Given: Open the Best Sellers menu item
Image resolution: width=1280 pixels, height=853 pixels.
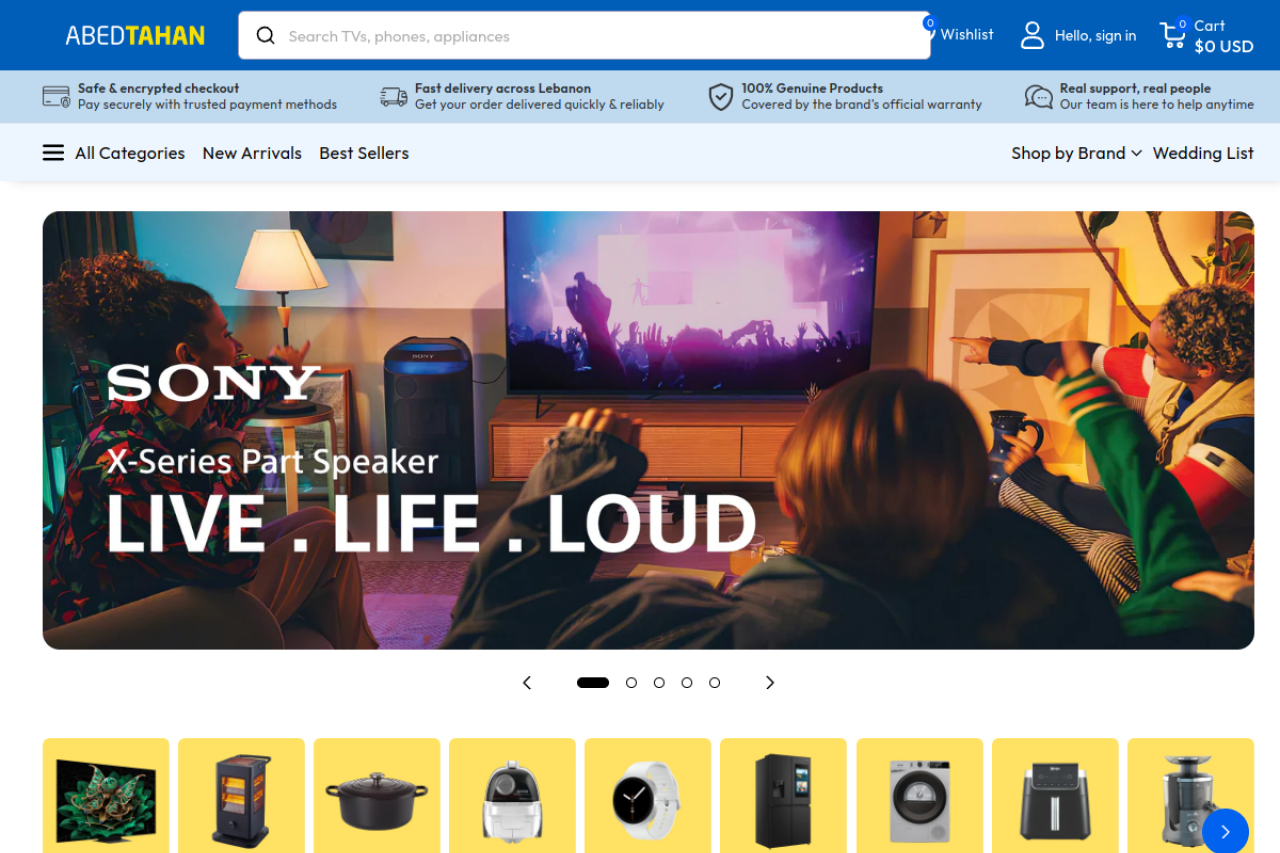Looking at the screenshot, I should 364,153.
